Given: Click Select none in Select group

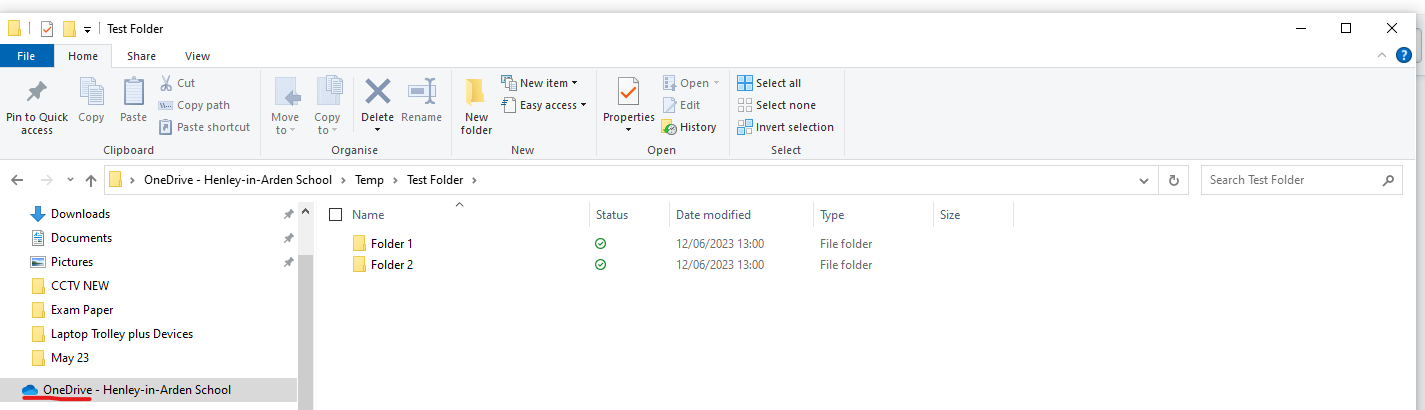Looking at the screenshot, I should click(x=776, y=105).
